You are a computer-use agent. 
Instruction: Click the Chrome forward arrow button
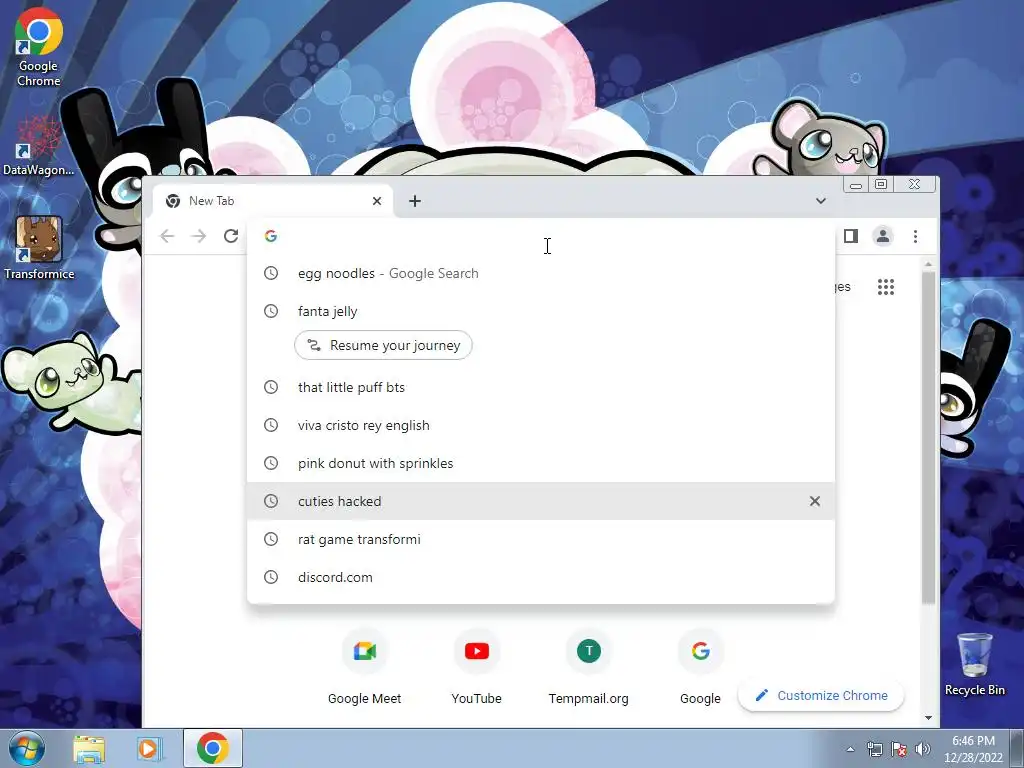click(199, 236)
